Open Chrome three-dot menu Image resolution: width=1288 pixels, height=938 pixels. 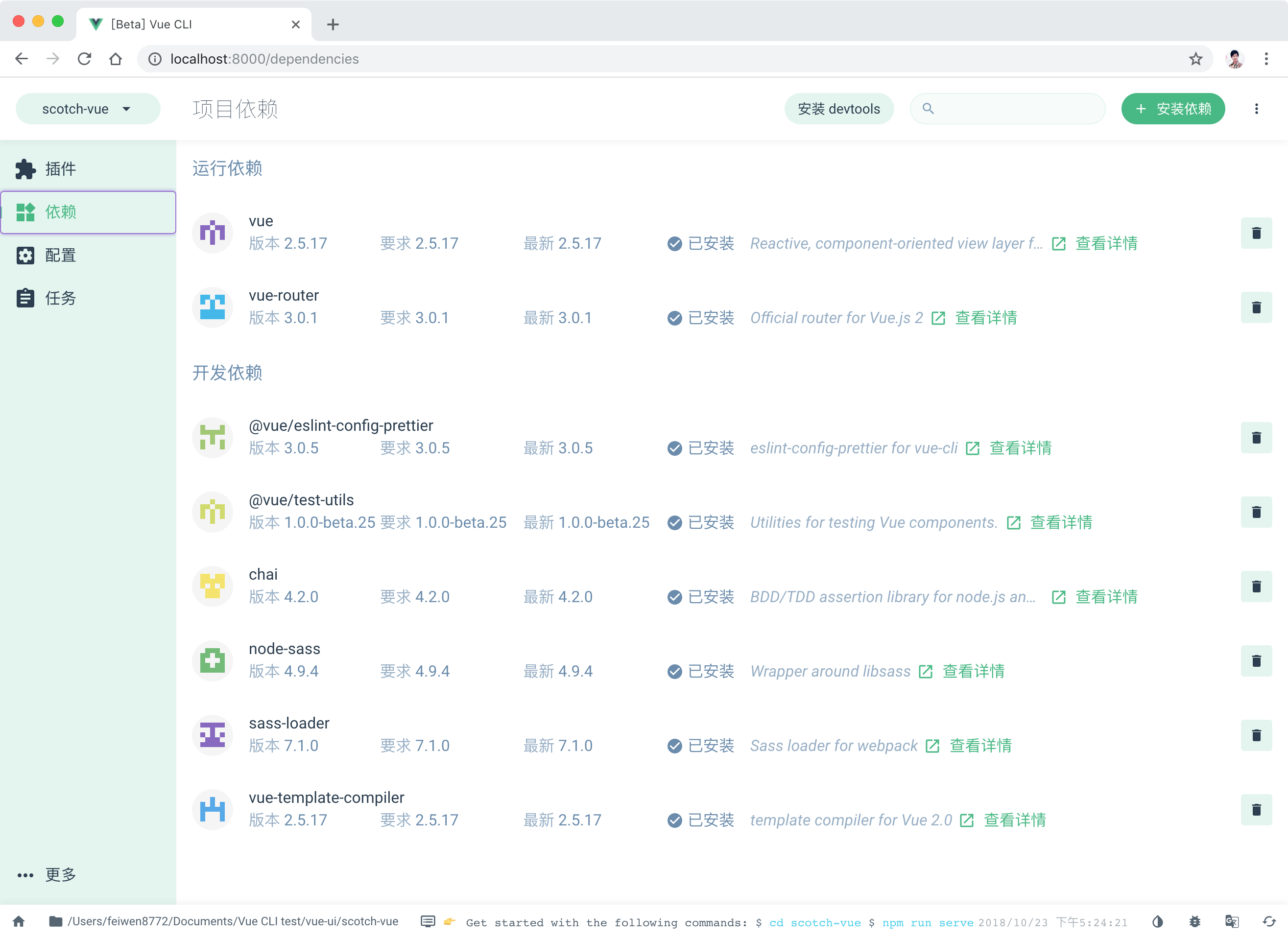1266,58
